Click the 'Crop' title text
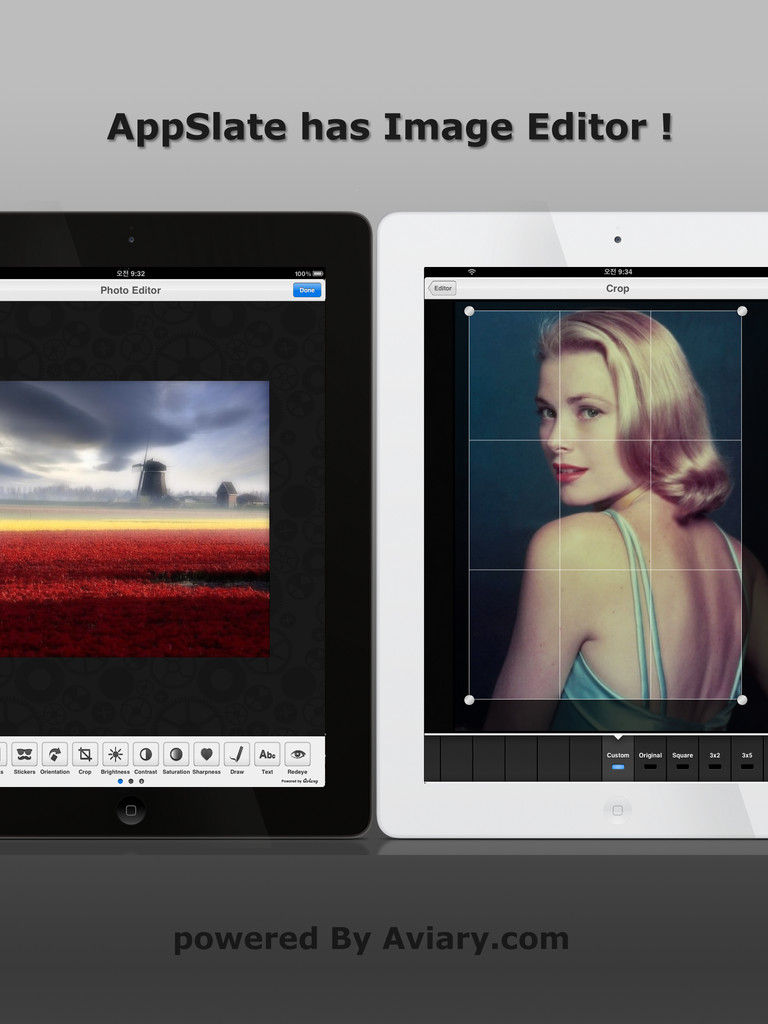Viewport: 768px width, 1024px height. pyautogui.click(x=618, y=288)
